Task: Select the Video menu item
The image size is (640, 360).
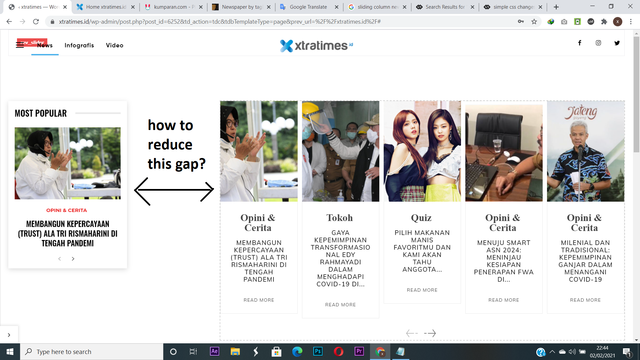Action: 114,45
